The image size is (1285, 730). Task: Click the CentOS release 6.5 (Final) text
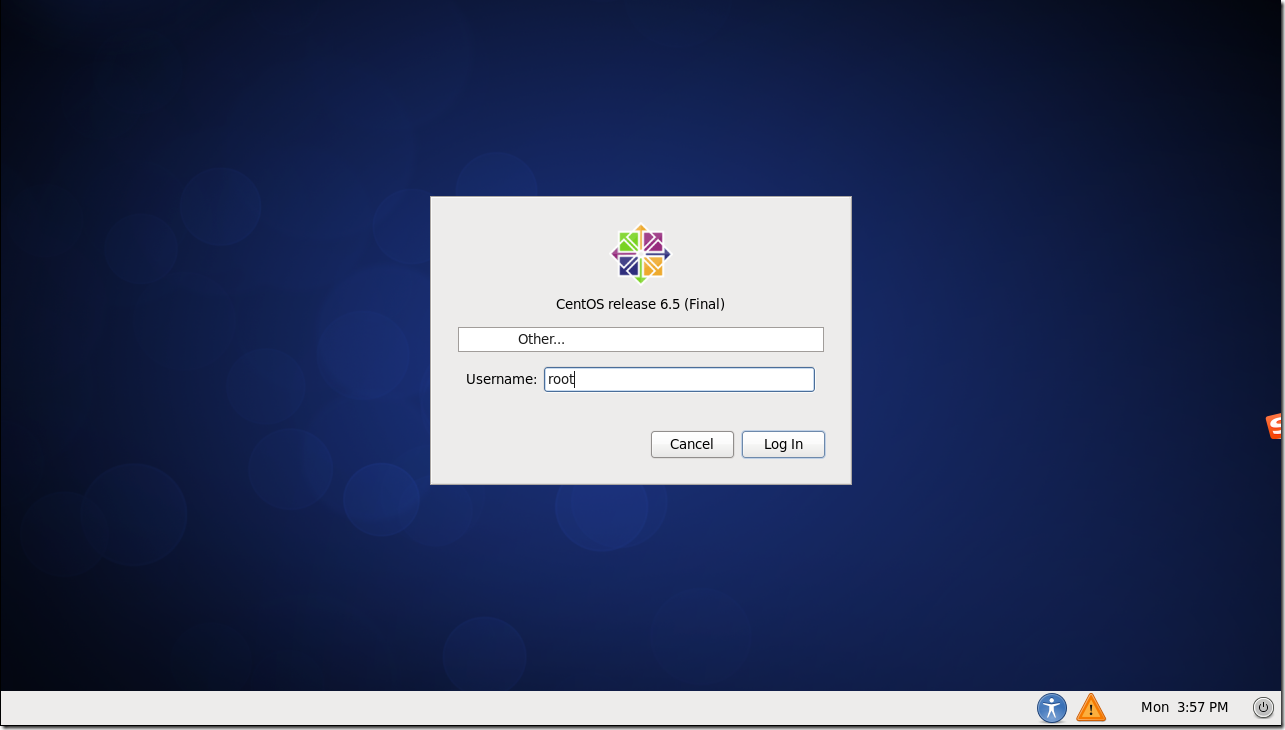point(640,304)
